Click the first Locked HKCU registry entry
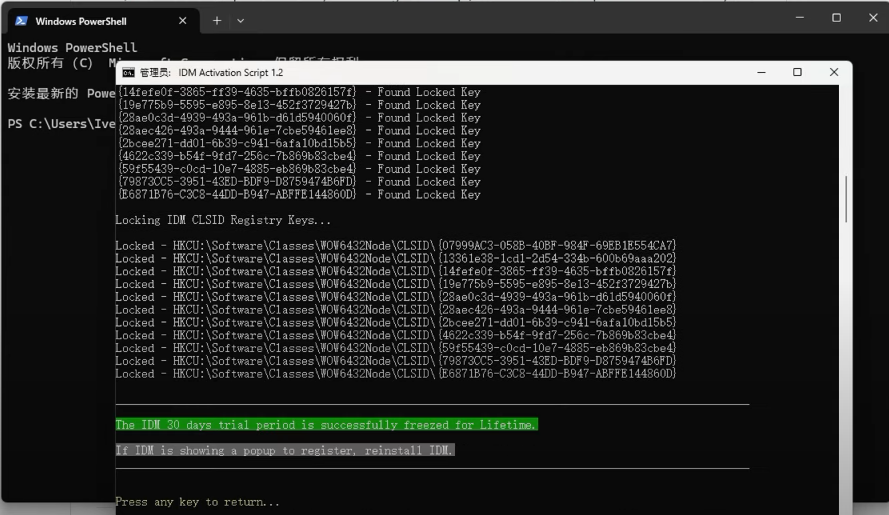Viewport: 889px width, 515px height. click(395, 246)
